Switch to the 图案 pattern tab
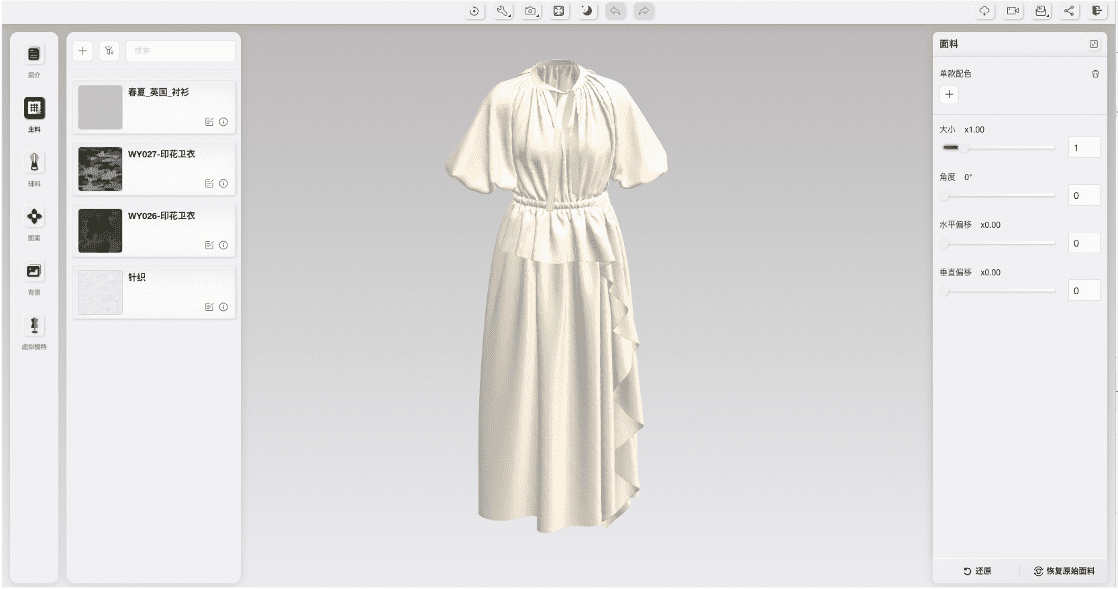This screenshot has width=1118, height=589. [34, 217]
